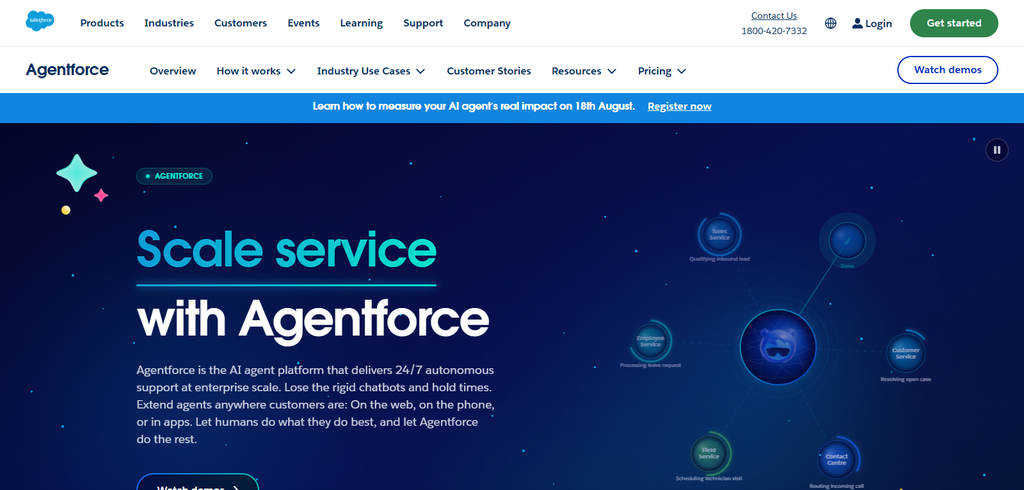Select the Done checkmark node
This screenshot has width=1024, height=490.
[x=846, y=240]
